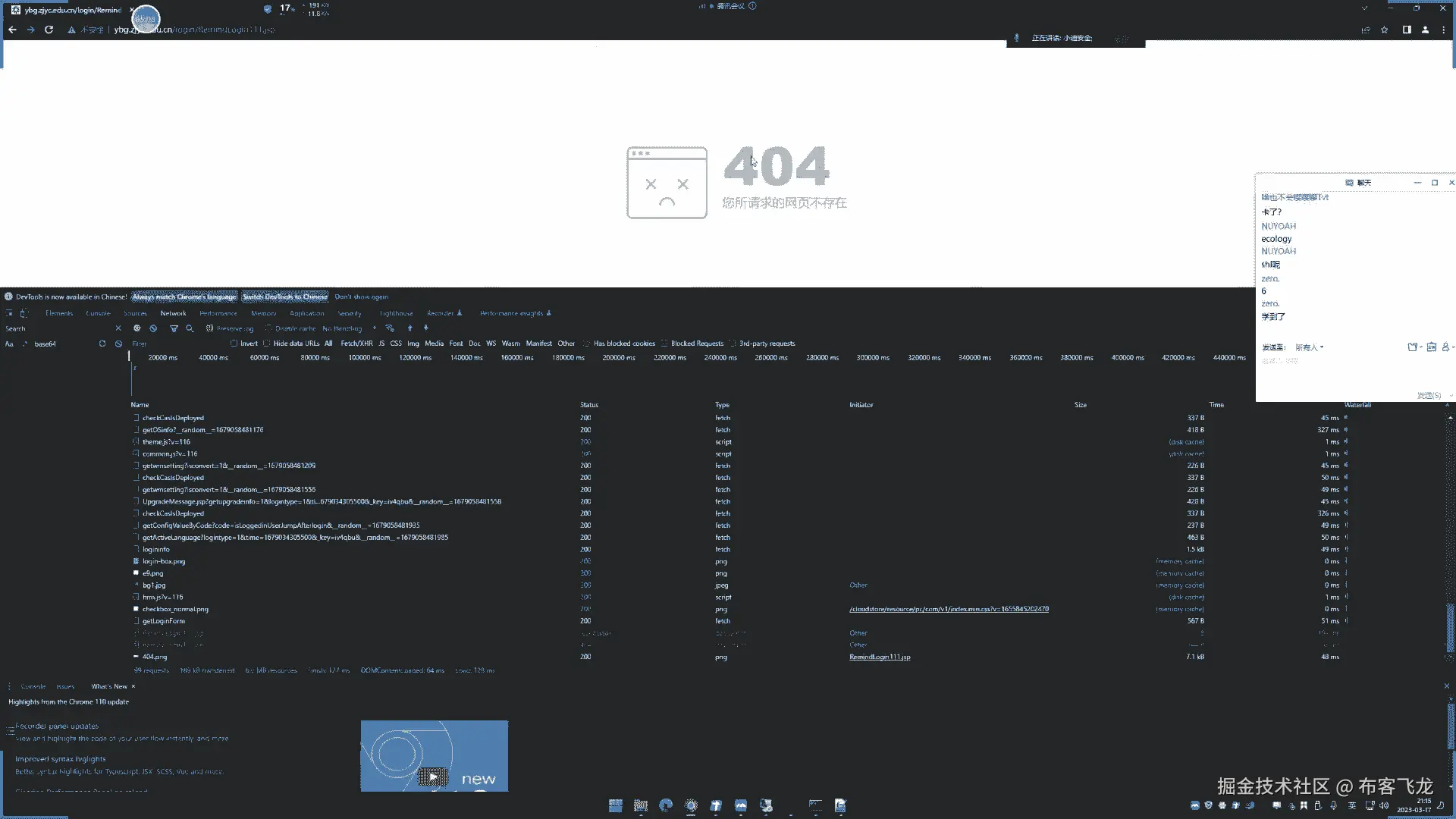Open the Application panel tab

click(306, 313)
